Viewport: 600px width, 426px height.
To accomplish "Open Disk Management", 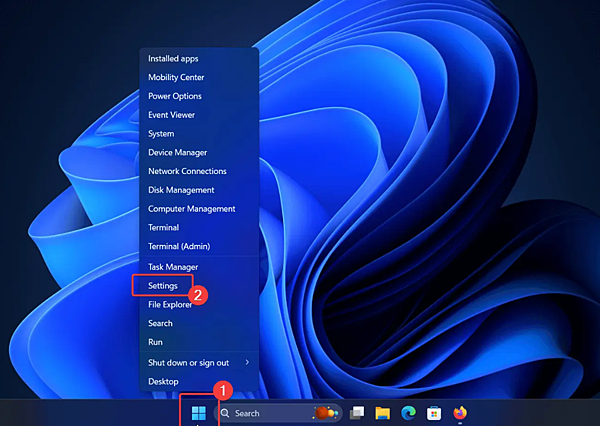I will [199, 190].
